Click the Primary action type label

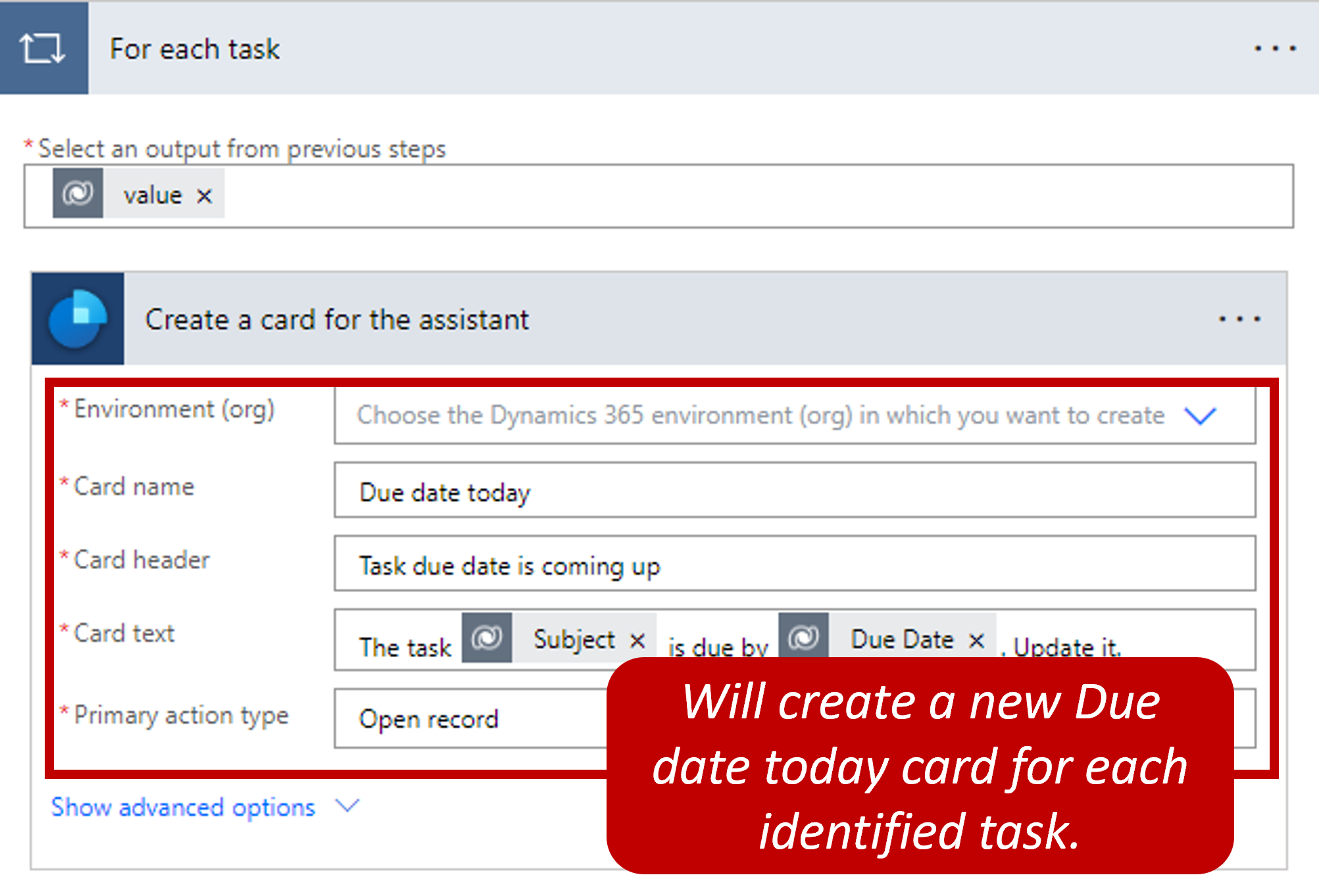tap(181, 715)
